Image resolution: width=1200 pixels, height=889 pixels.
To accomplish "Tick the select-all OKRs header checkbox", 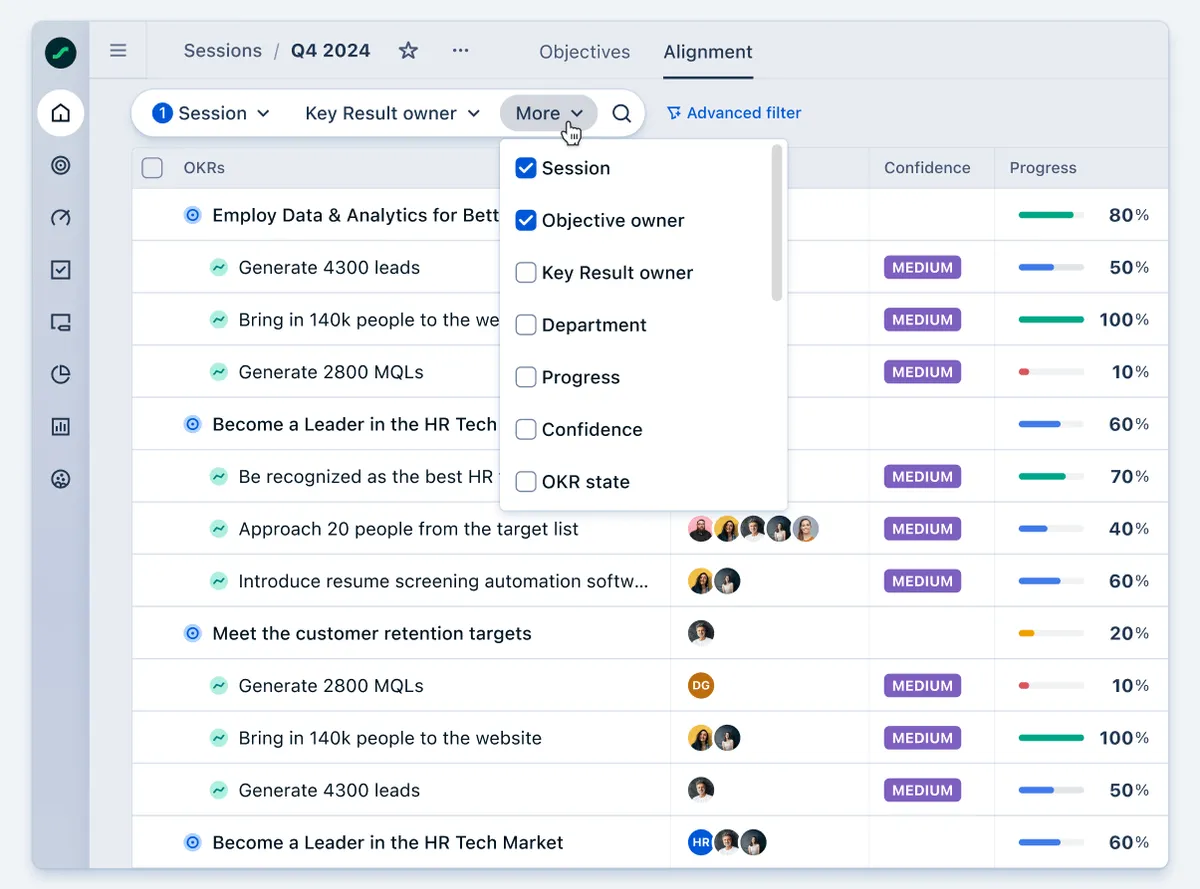I will pos(152,168).
